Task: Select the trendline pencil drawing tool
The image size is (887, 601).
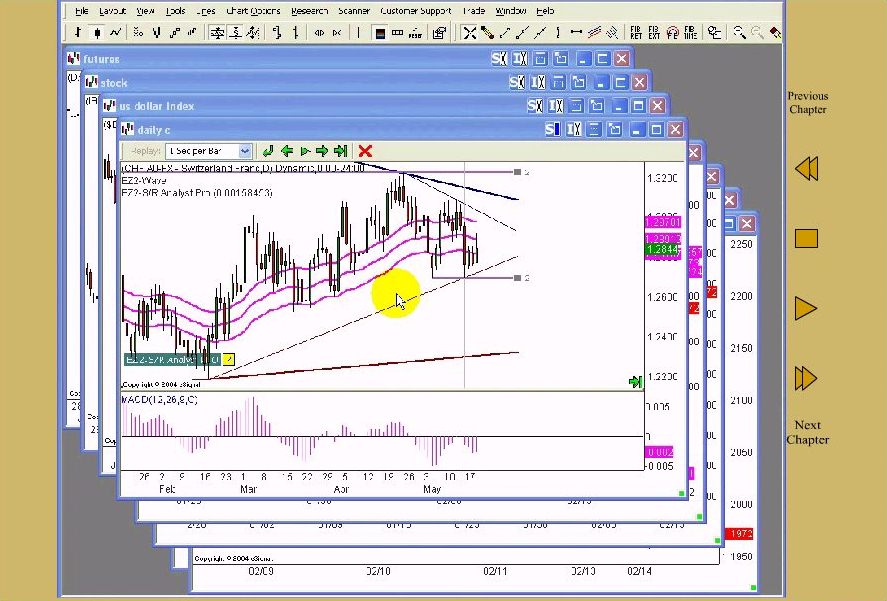Action: click(x=490, y=33)
